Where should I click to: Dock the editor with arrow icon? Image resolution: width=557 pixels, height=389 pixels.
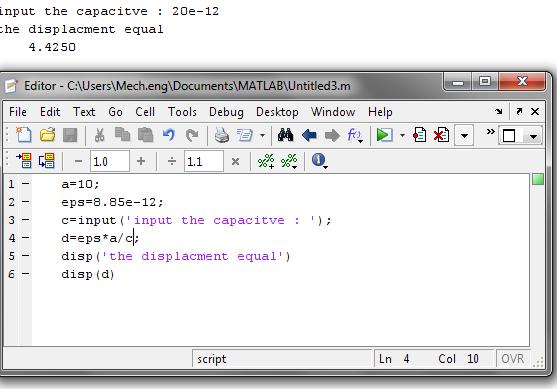click(498, 112)
